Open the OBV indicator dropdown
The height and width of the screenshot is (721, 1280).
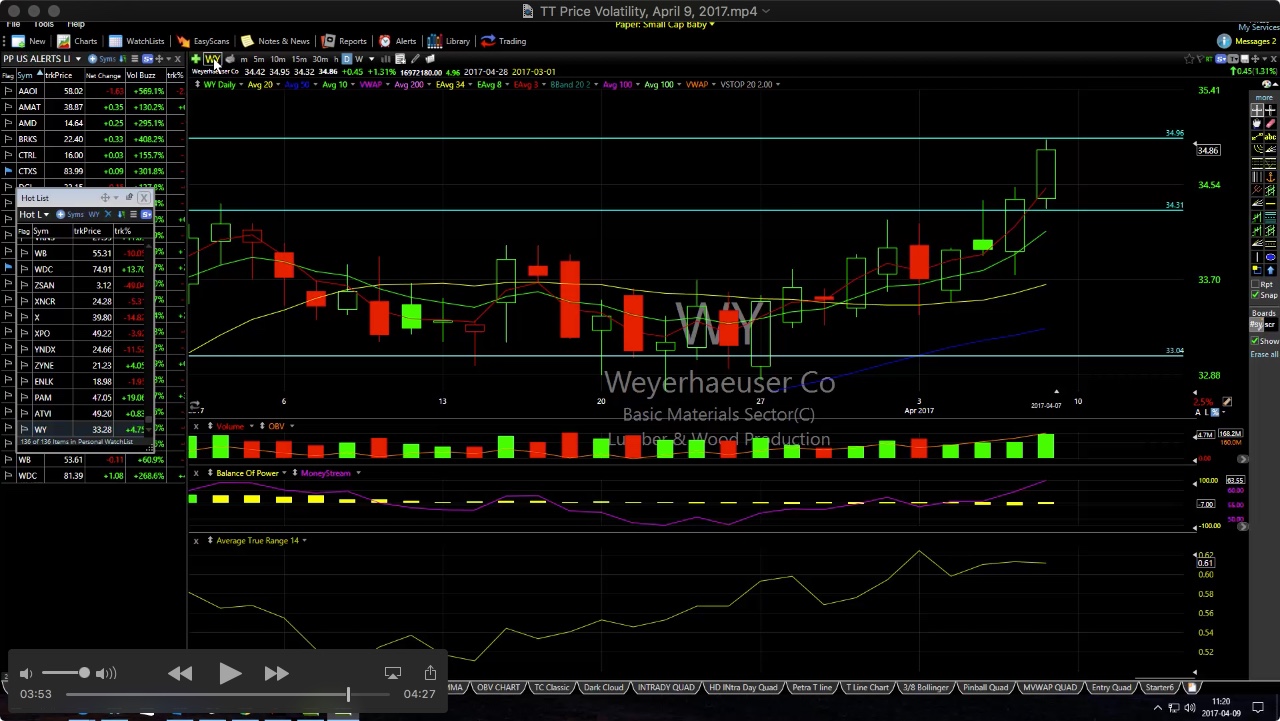click(290, 426)
